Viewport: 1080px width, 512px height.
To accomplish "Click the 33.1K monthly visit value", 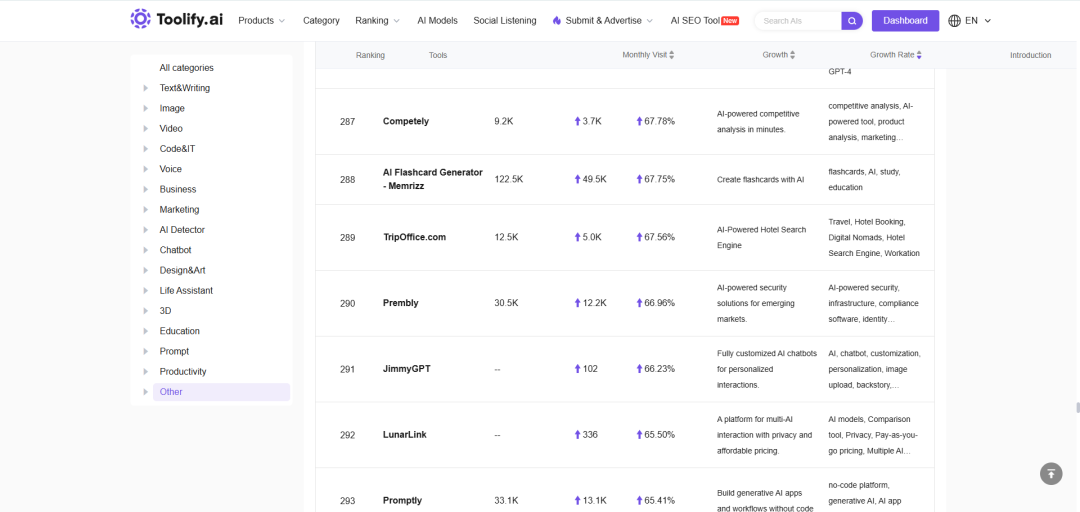I will point(506,500).
